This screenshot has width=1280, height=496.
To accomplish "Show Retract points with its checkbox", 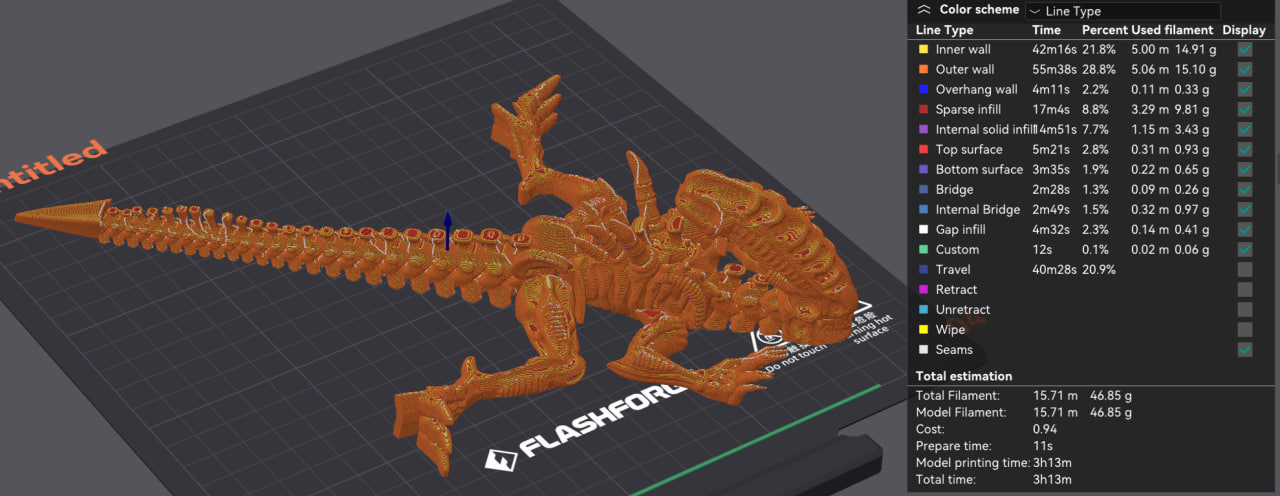I will (1245, 289).
